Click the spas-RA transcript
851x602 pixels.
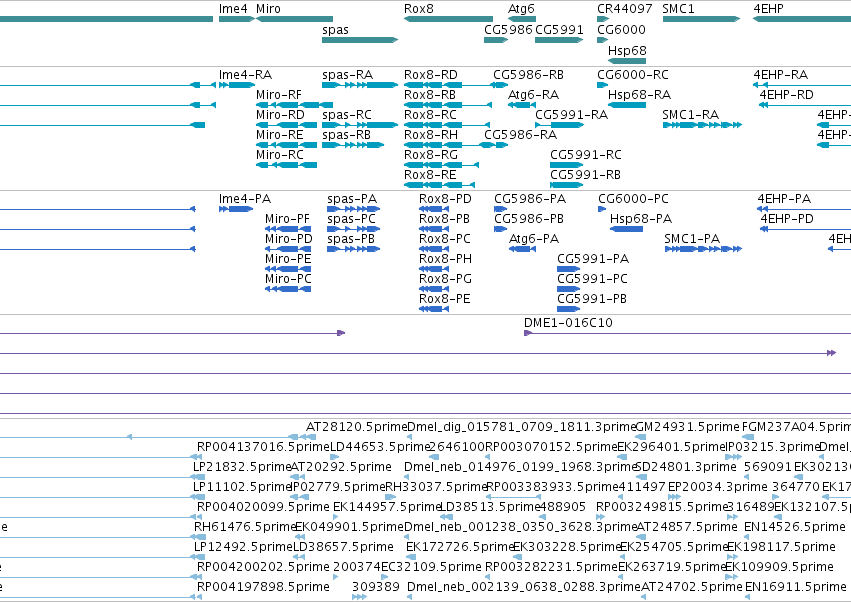coord(360,85)
